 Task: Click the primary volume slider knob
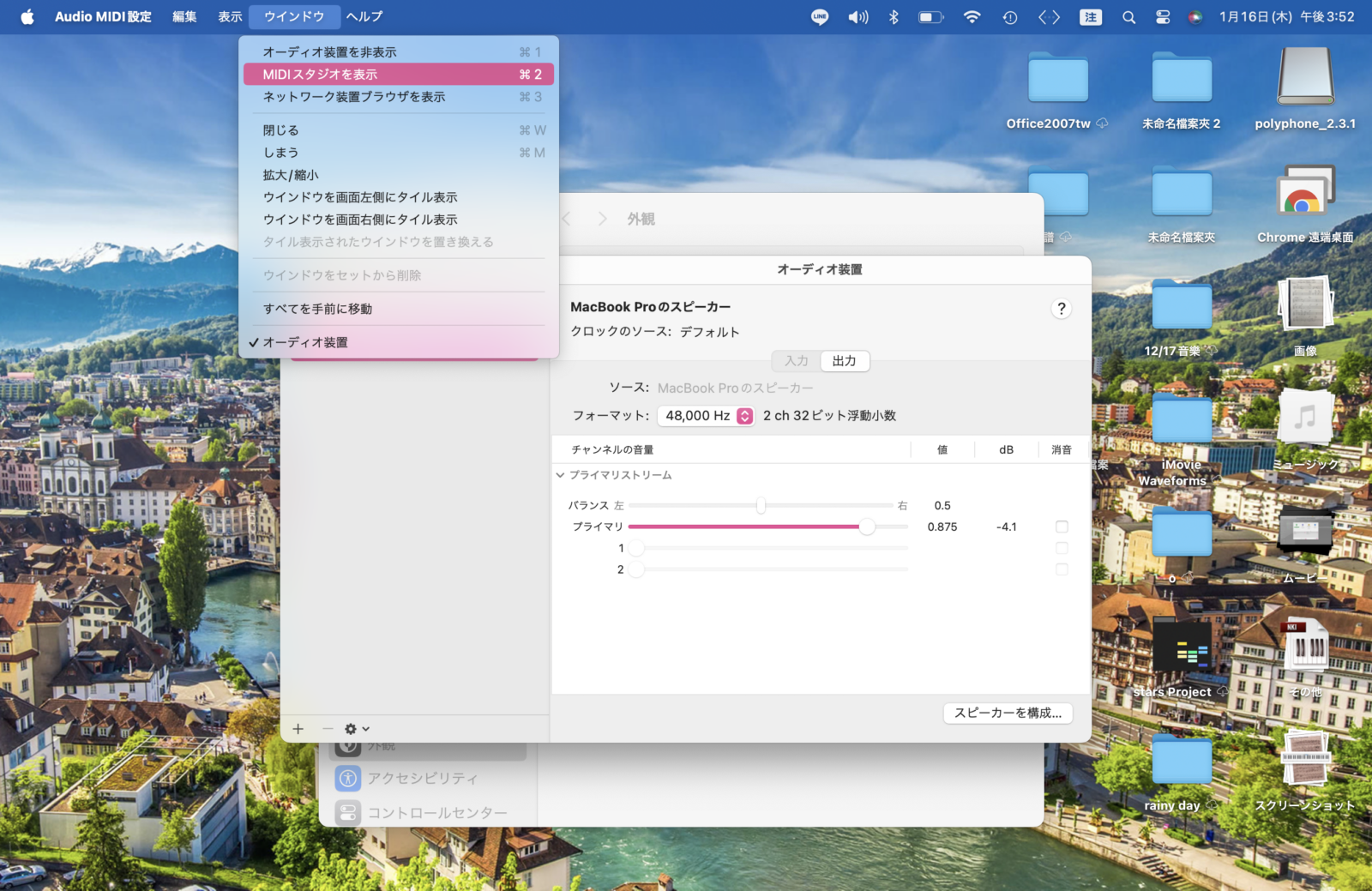click(867, 527)
